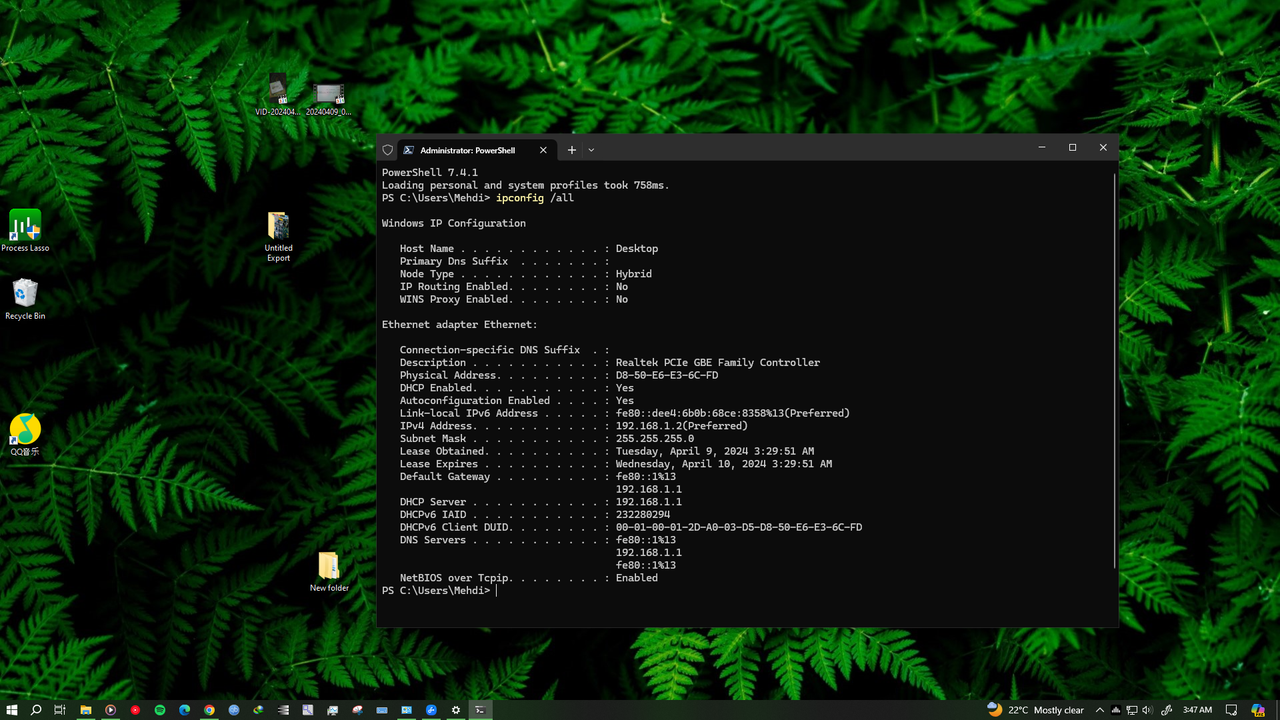Screen dimensions: 1280x720
Task: Open the volume tray icon
Action: 1147,710
